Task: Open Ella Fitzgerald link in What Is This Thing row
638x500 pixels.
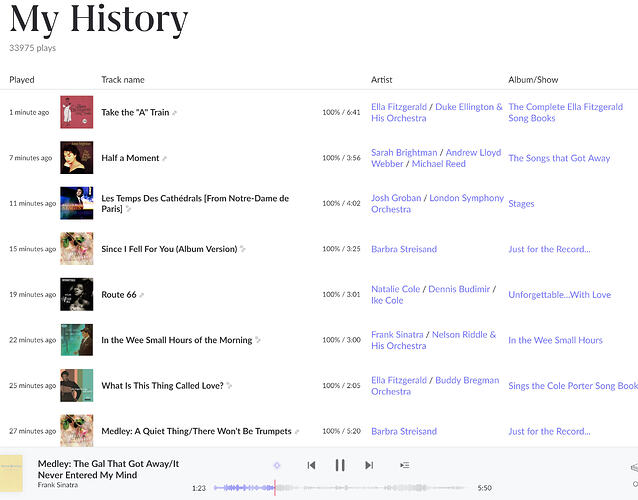Action: tap(399, 380)
